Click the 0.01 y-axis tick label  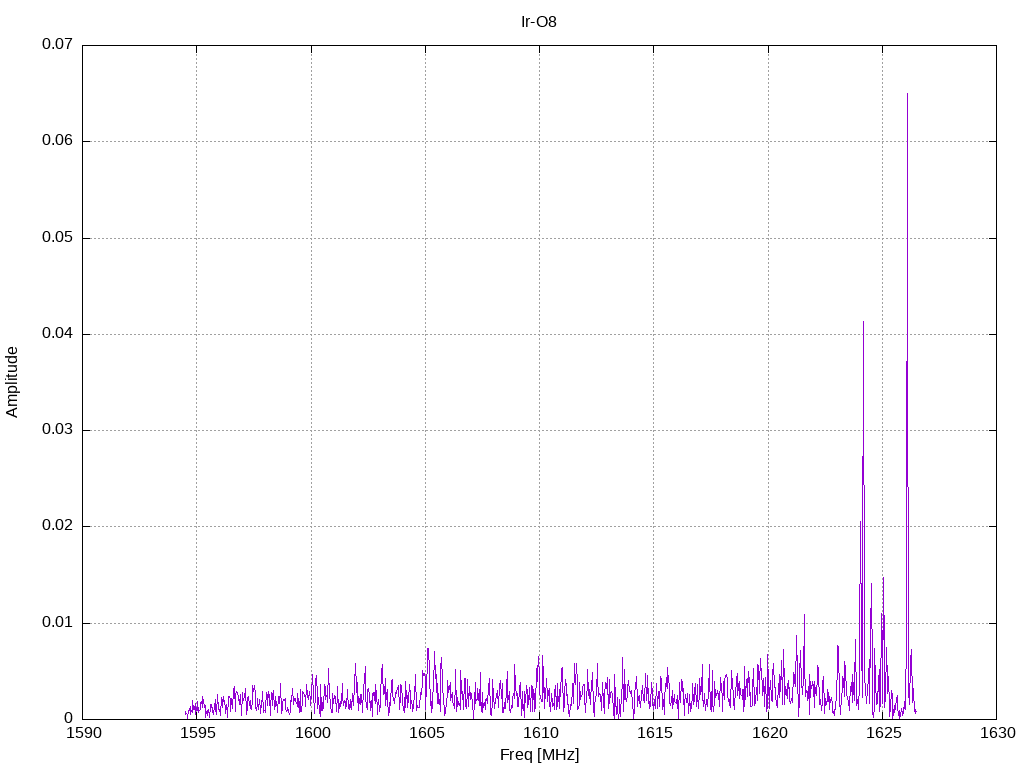point(57,622)
